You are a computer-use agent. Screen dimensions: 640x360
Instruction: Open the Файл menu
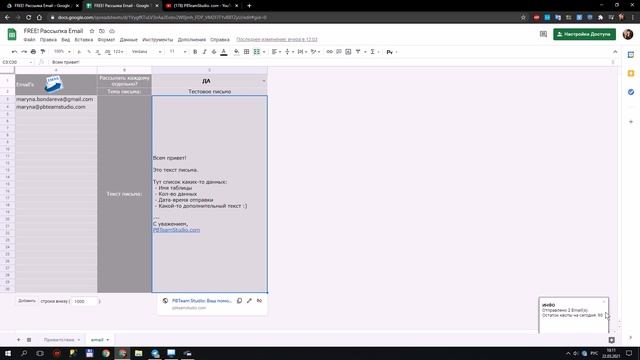pos(29,40)
